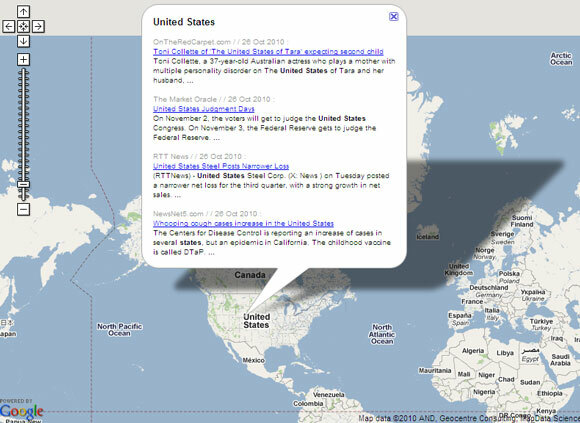Click the Niger label on map
580x423 pixels.
[x=486, y=375]
